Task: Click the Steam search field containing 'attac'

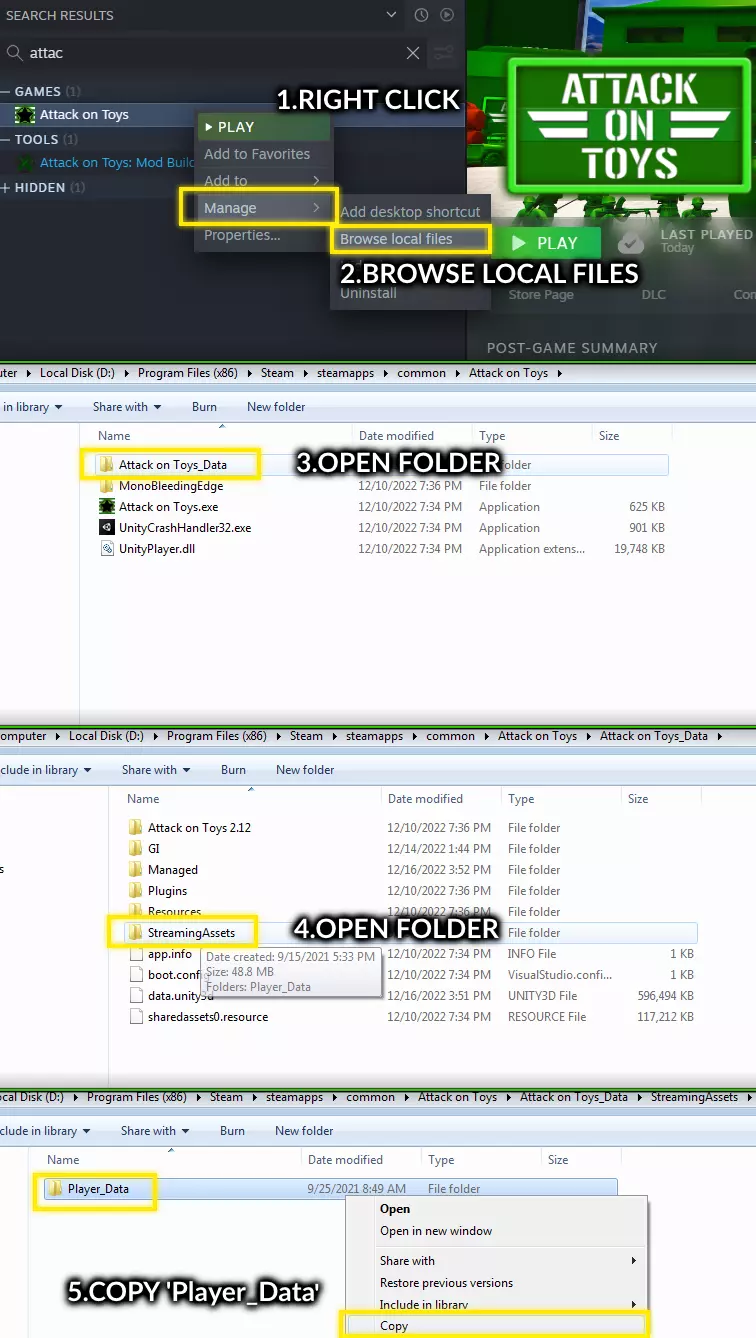Action: coord(215,53)
